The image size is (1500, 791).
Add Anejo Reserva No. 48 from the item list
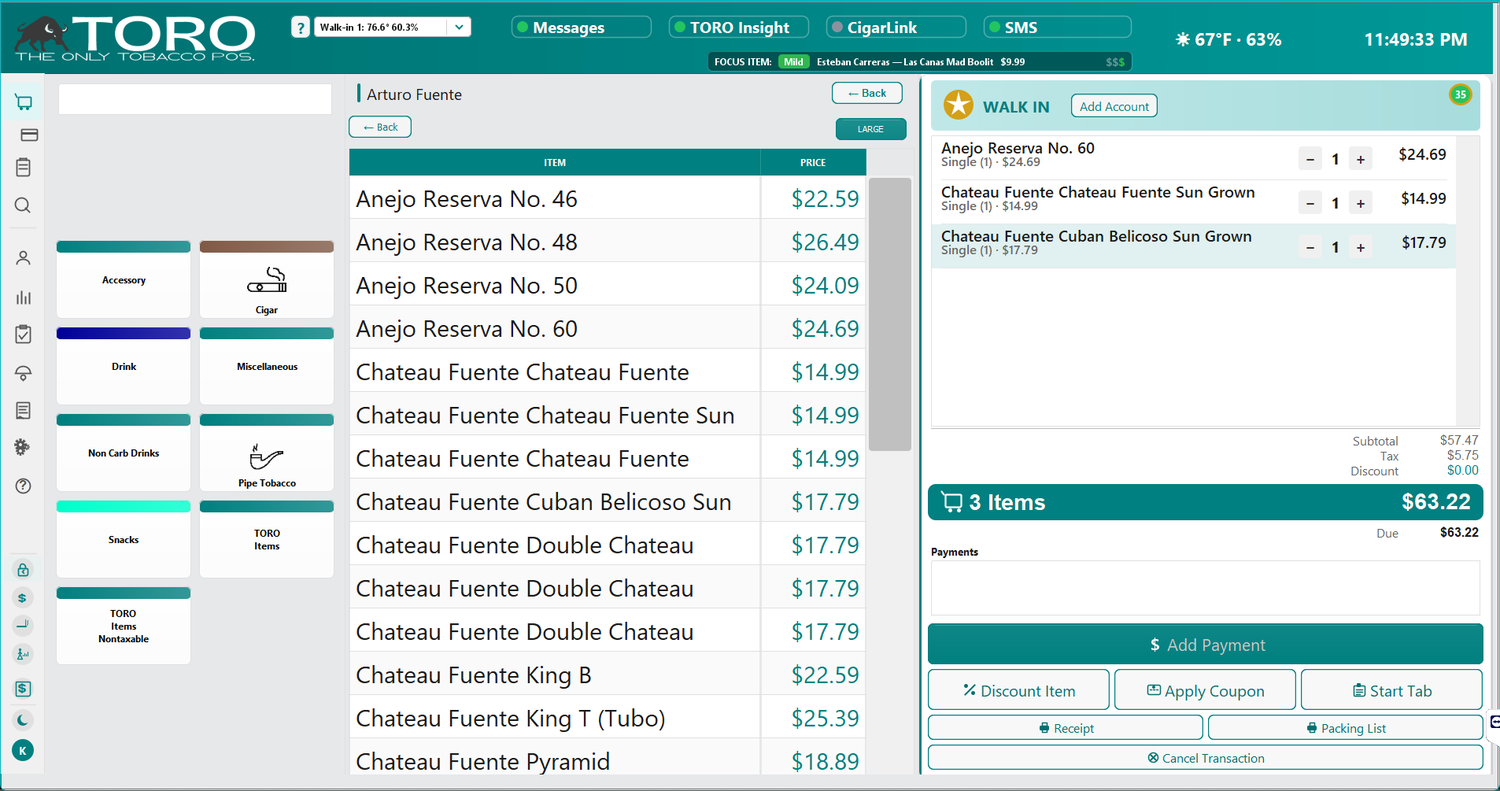[607, 242]
